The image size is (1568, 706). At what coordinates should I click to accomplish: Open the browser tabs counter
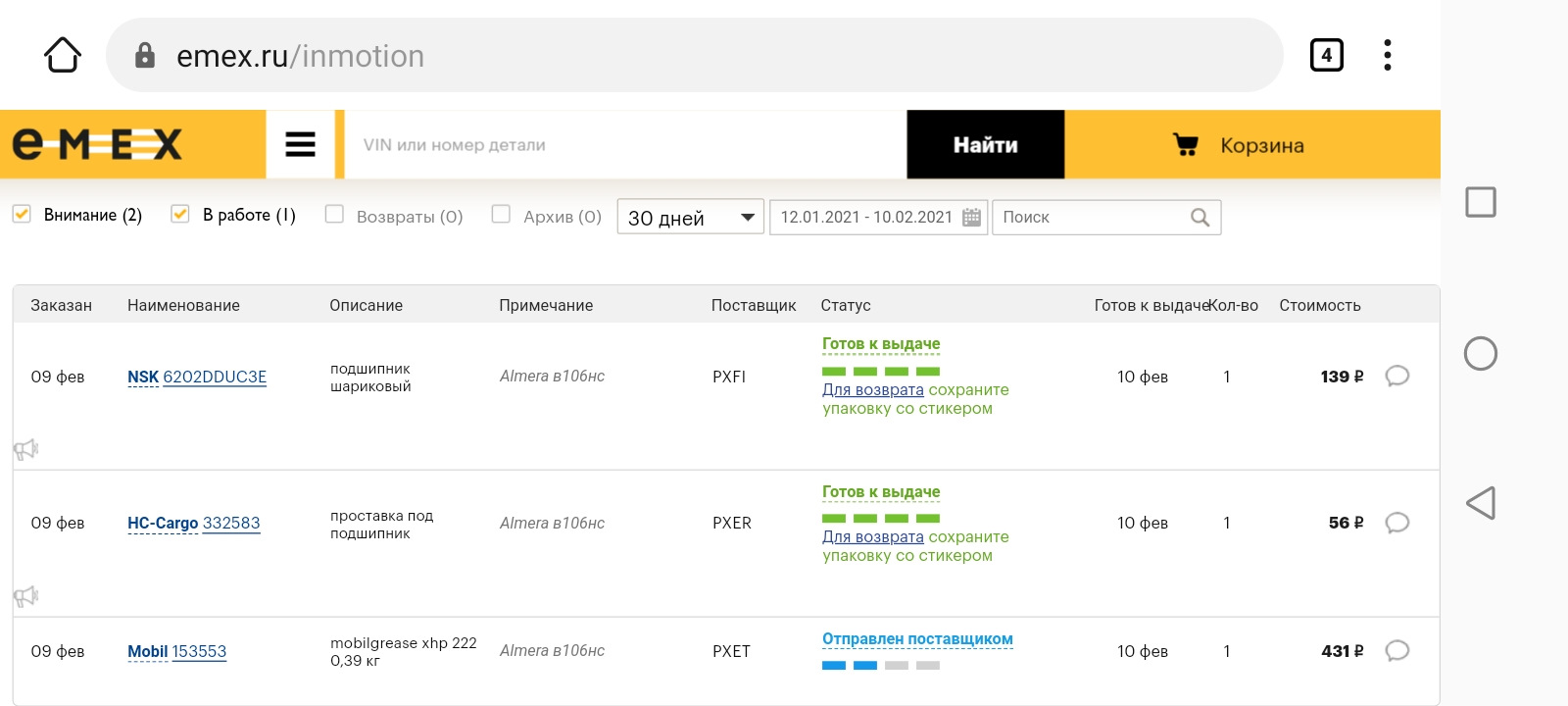click(x=1326, y=55)
